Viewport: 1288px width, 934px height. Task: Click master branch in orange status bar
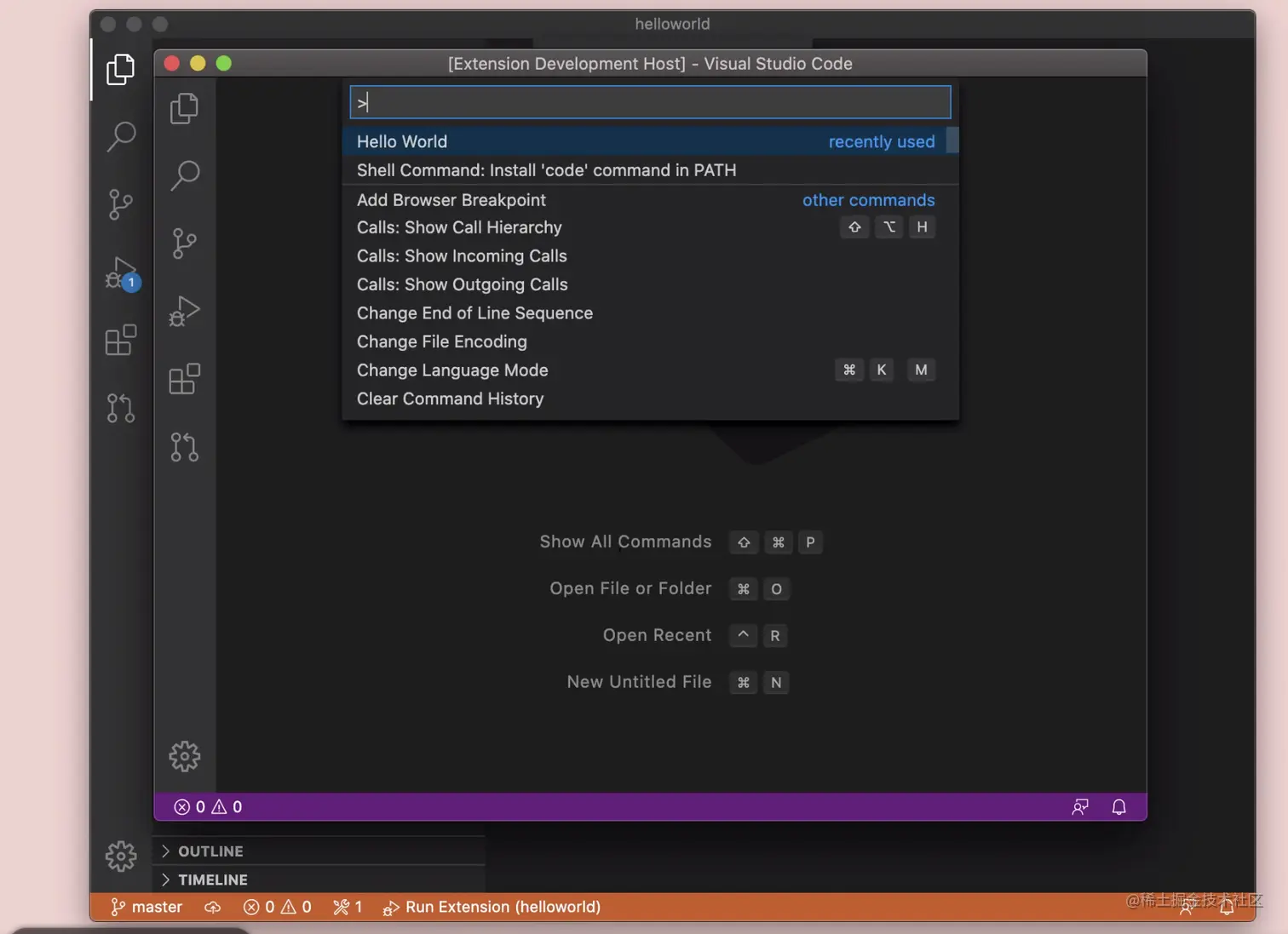[x=147, y=908]
